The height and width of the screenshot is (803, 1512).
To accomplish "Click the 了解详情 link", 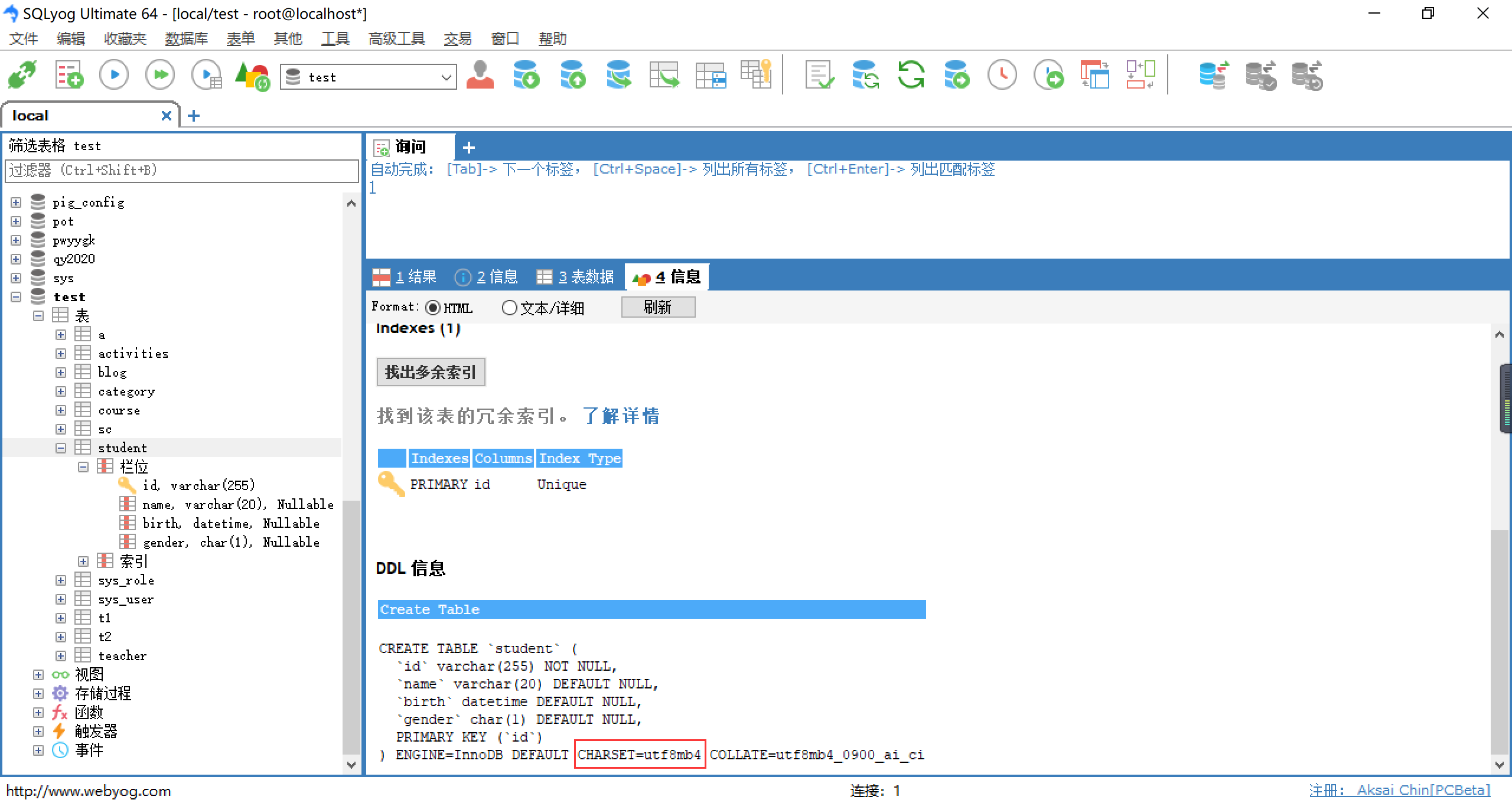I will point(621,416).
